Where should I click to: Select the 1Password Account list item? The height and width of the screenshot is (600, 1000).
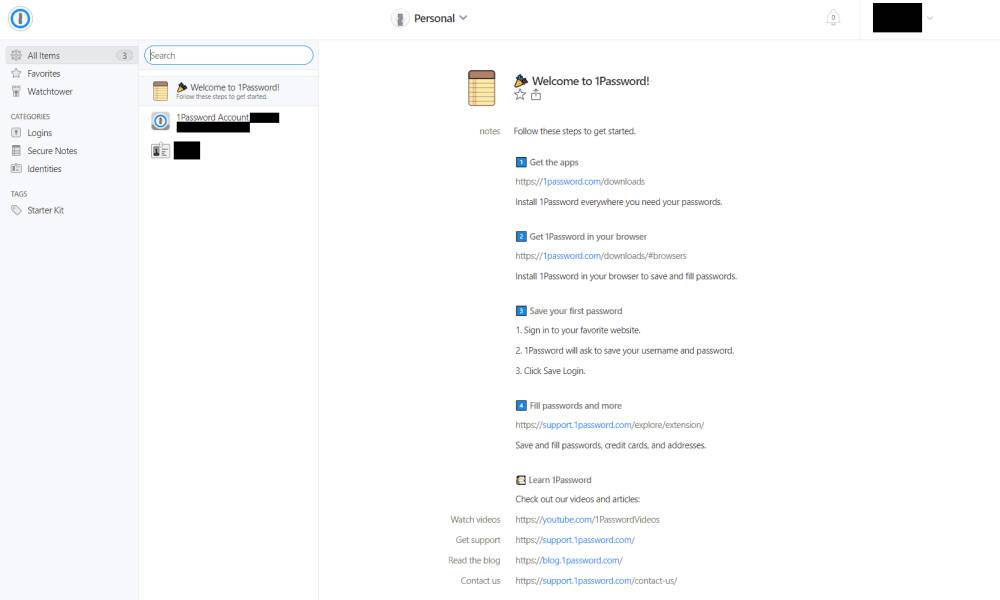(228, 121)
